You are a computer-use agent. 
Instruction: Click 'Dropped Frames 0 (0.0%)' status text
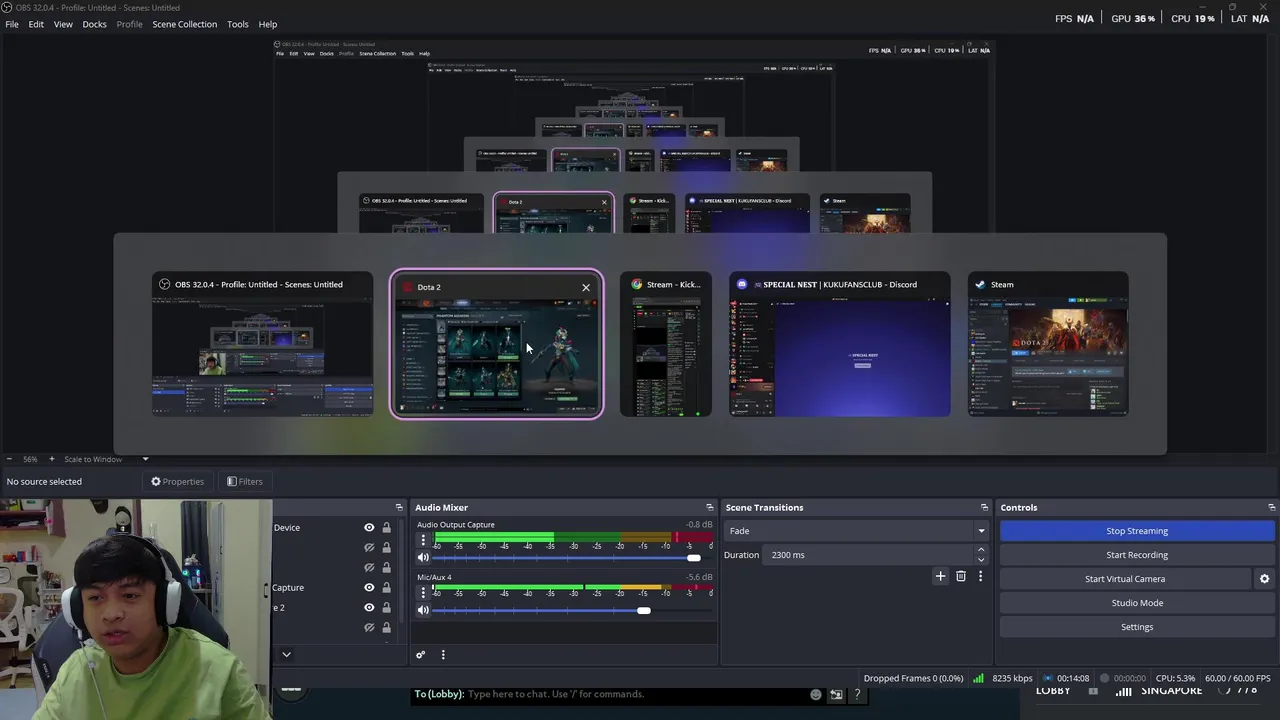pos(914,678)
